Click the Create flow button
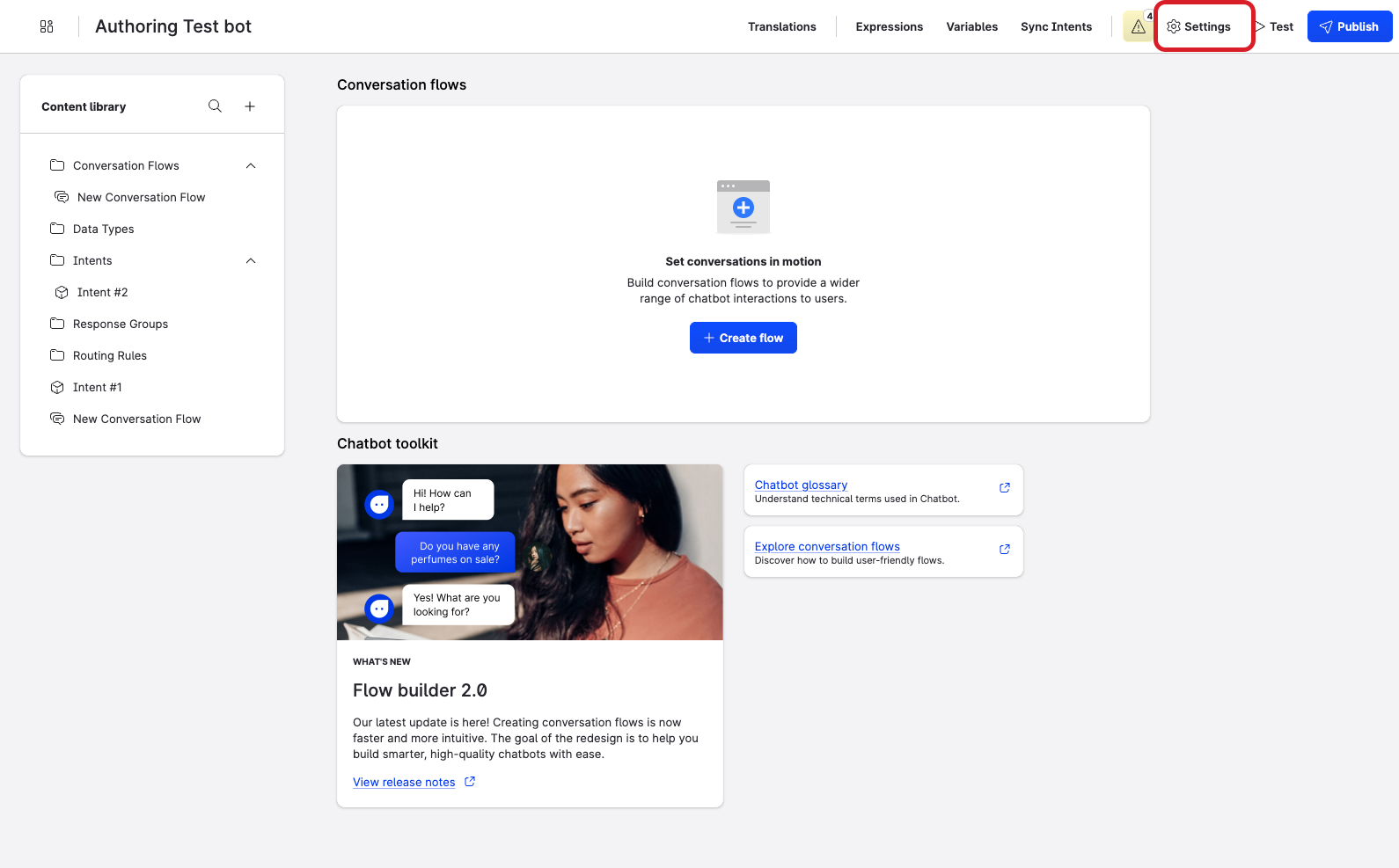Image resolution: width=1399 pixels, height=868 pixels. point(743,338)
